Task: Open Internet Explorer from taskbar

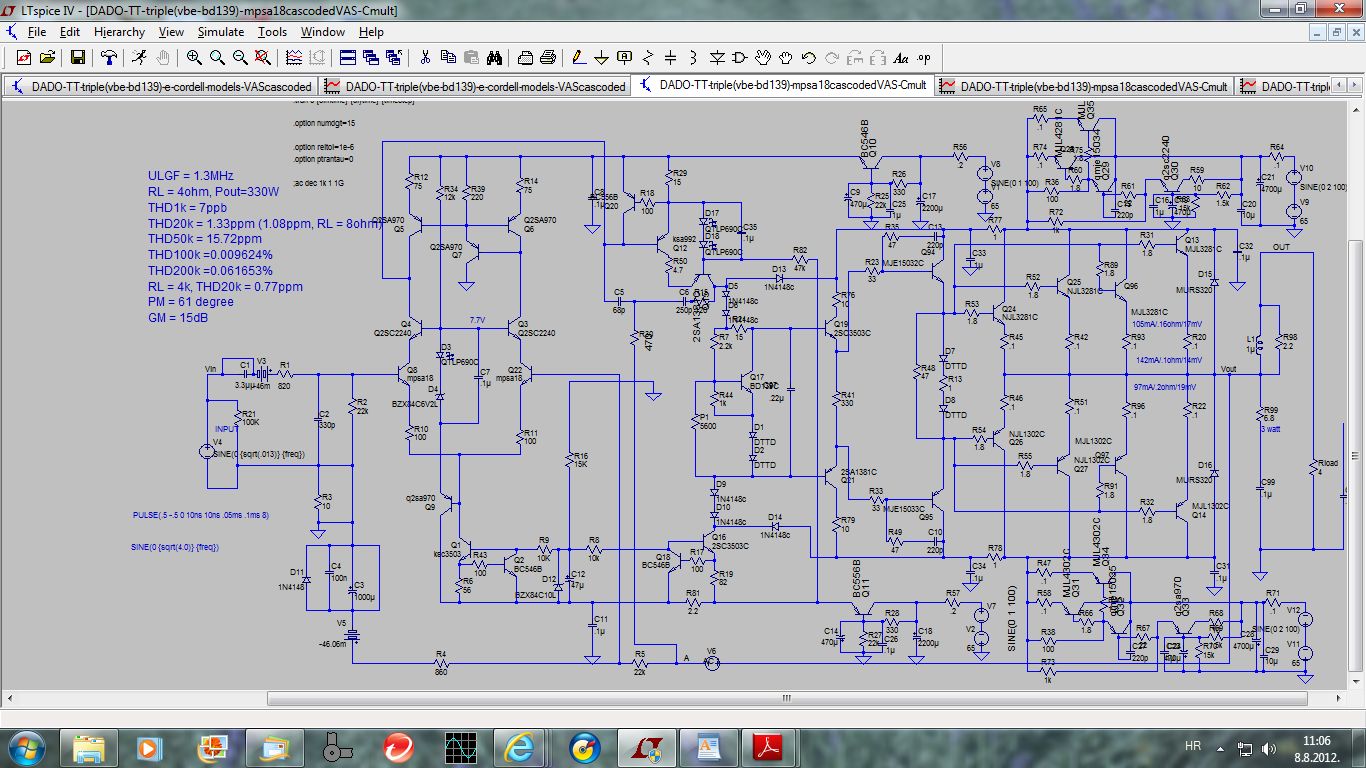Action: click(520, 746)
